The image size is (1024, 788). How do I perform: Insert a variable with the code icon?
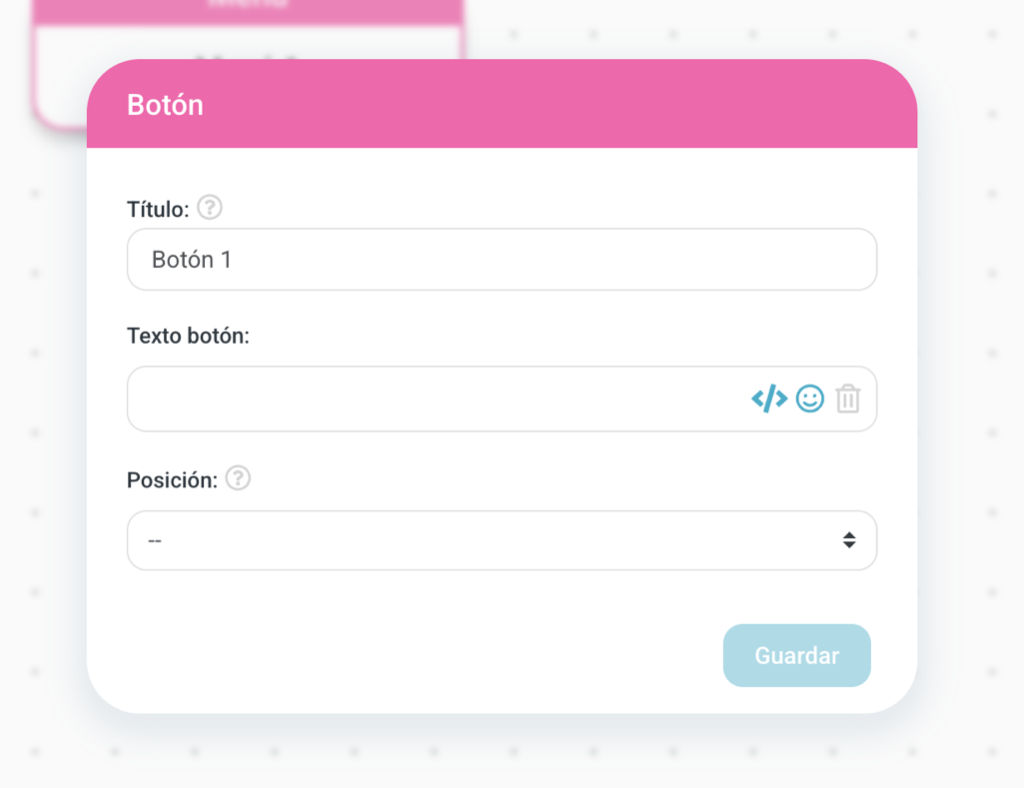coord(769,399)
